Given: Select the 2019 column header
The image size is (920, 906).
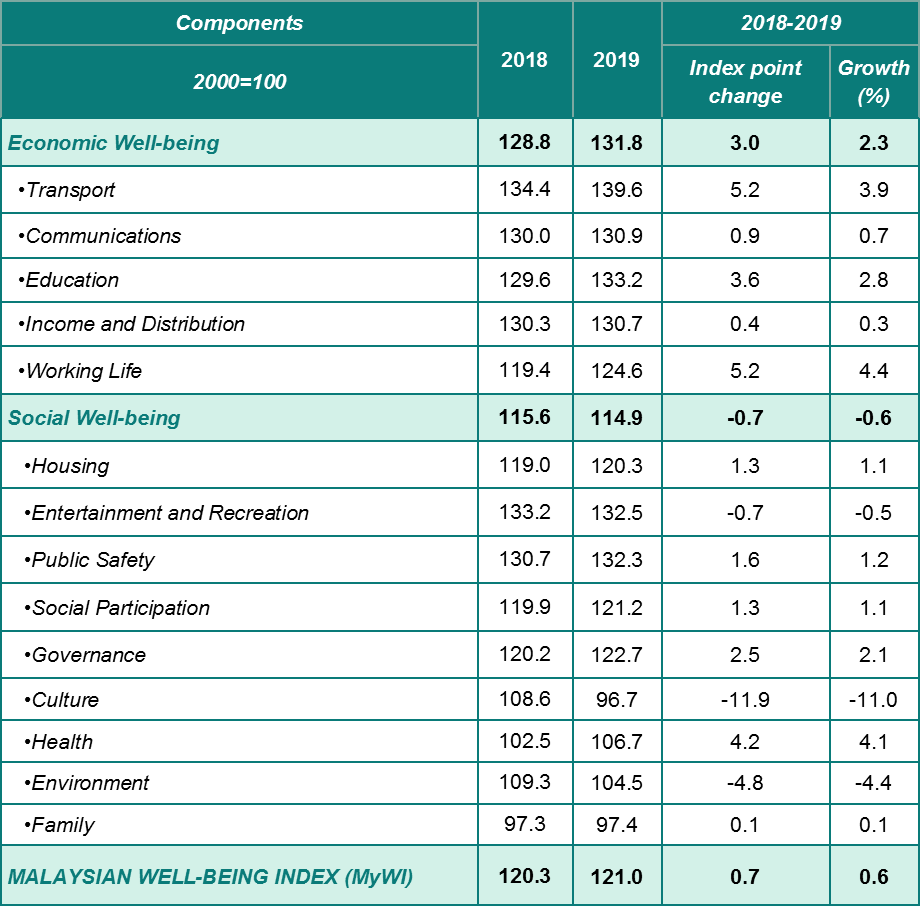Looking at the screenshot, I should coord(616,60).
